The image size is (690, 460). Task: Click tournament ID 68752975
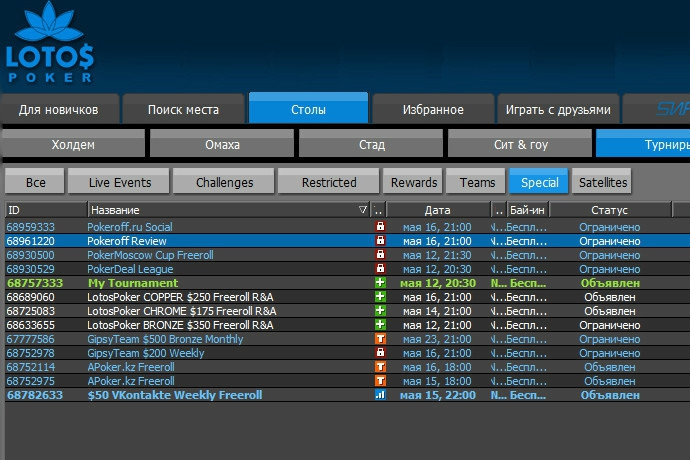coord(30,381)
